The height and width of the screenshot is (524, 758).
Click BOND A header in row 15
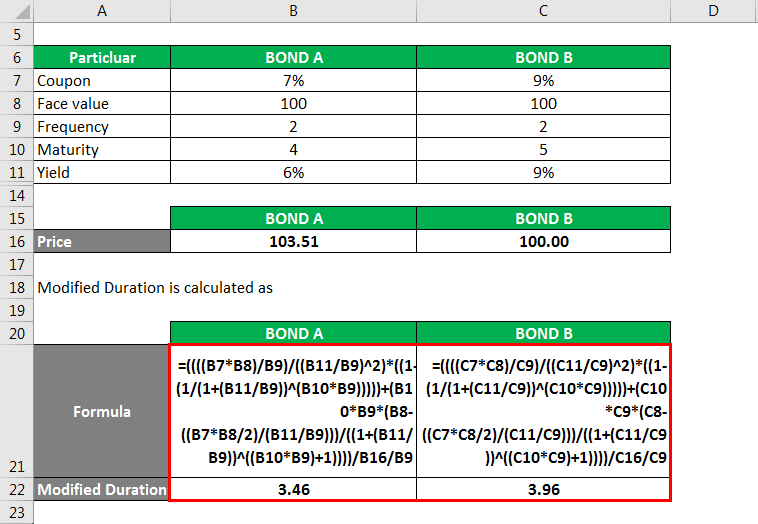(293, 218)
